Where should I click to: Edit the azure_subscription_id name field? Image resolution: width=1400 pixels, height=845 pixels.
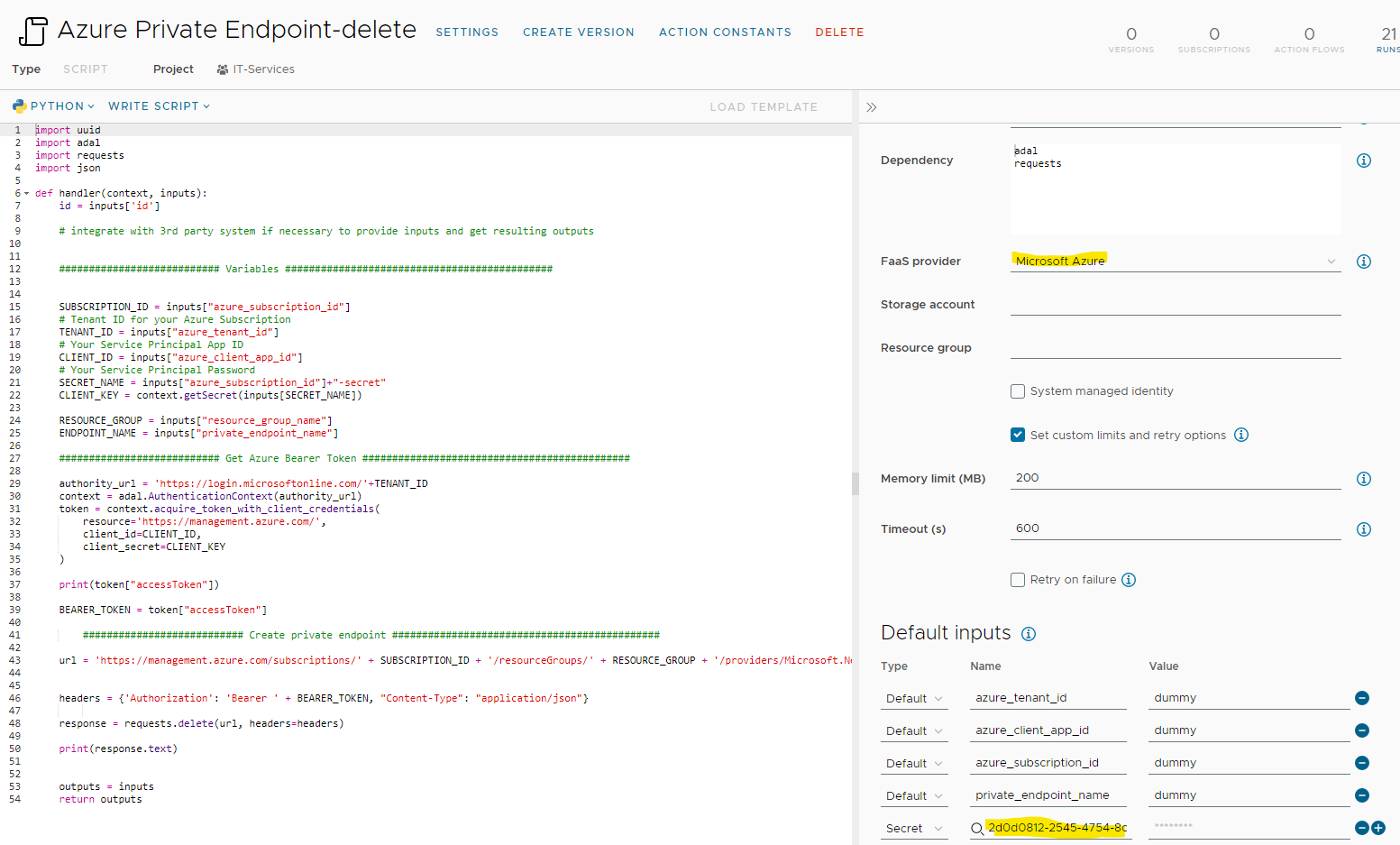coord(1048,763)
